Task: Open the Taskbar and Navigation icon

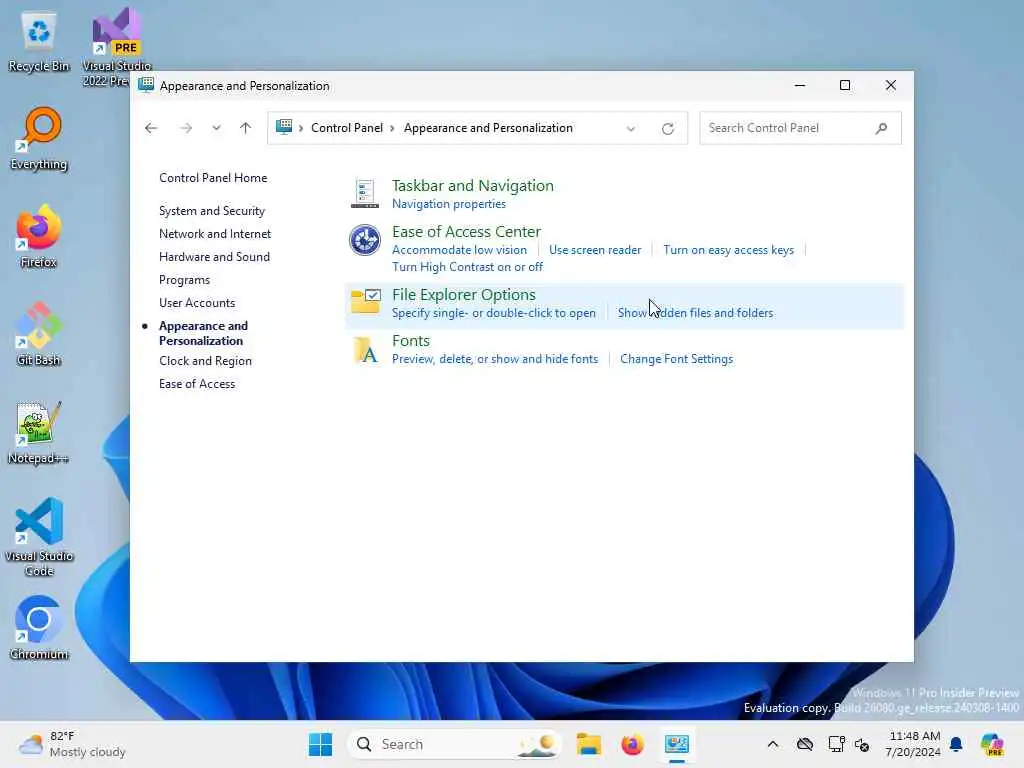Action: (364, 194)
